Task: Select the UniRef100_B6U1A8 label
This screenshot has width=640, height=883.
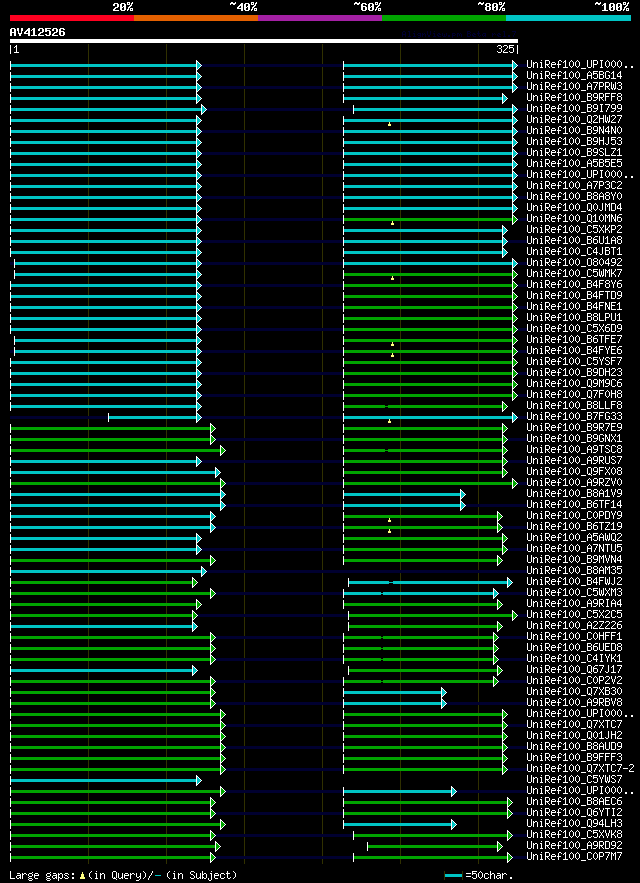Action: (574, 241)
